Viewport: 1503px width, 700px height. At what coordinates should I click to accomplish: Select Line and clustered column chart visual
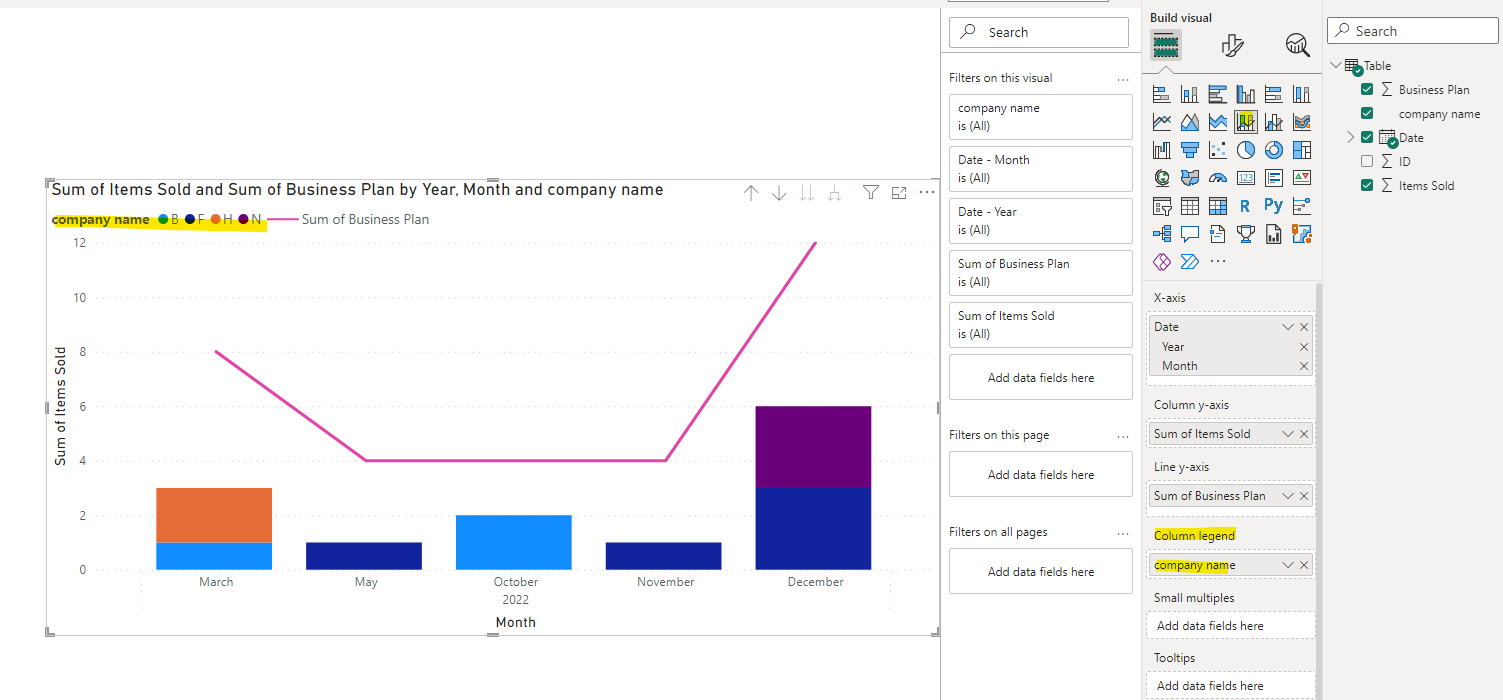[1274, 122]
